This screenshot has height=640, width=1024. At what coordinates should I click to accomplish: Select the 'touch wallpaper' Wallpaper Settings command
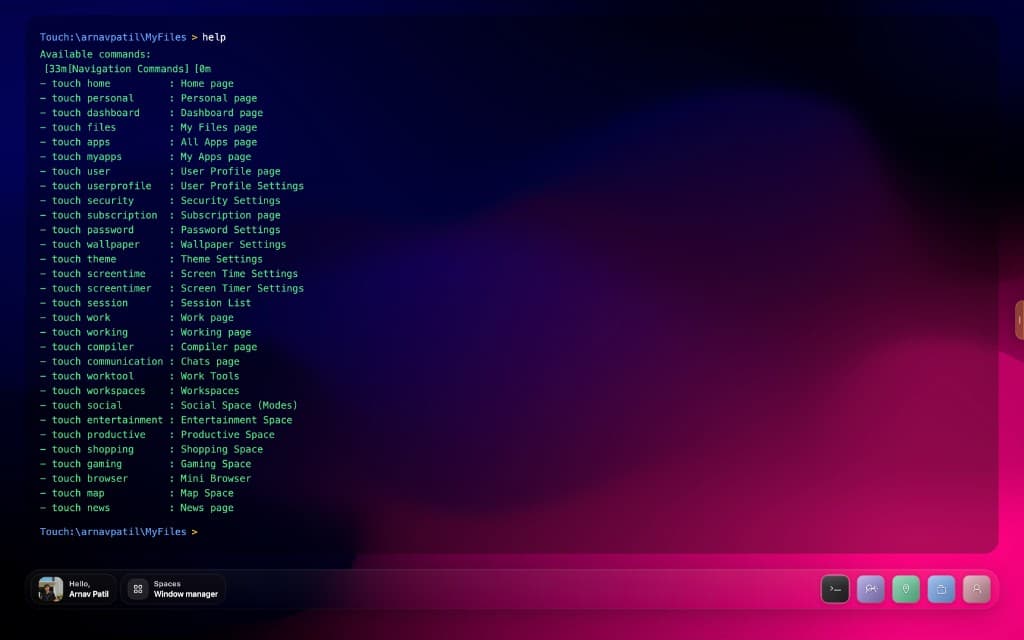pos(90,244)
